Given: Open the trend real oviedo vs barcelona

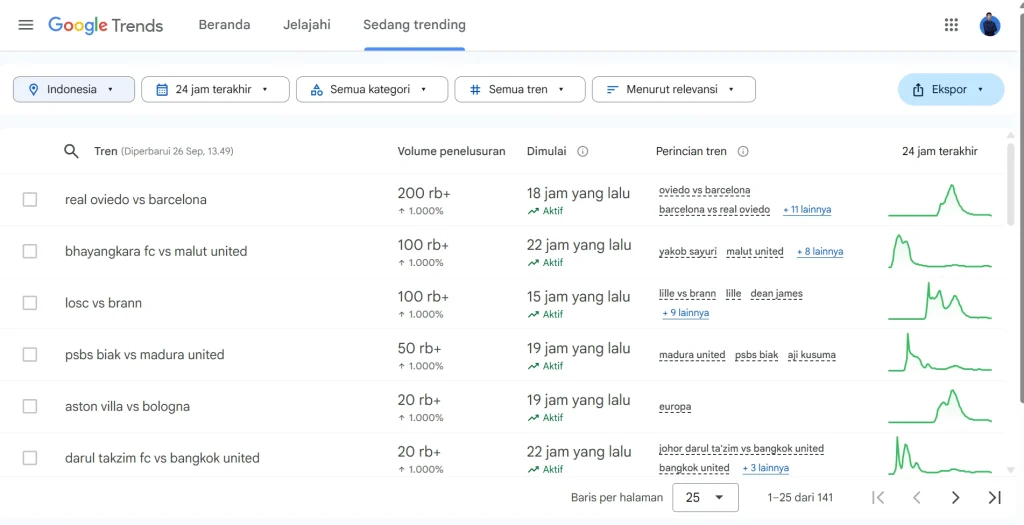Looking at the screenshot, I should coord(136,200).
